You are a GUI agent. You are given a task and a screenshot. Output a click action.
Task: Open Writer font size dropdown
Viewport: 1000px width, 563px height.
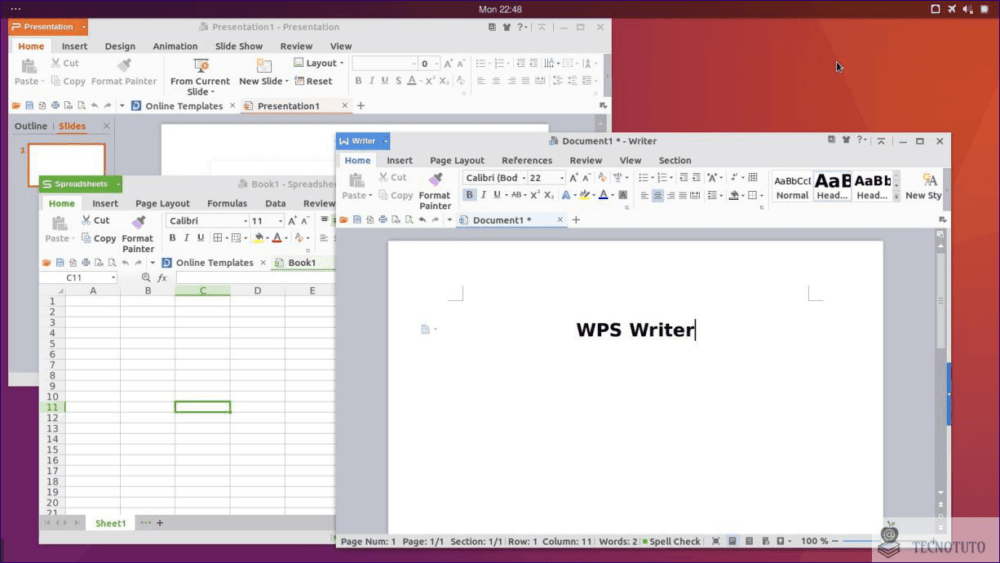coord(562,178)
